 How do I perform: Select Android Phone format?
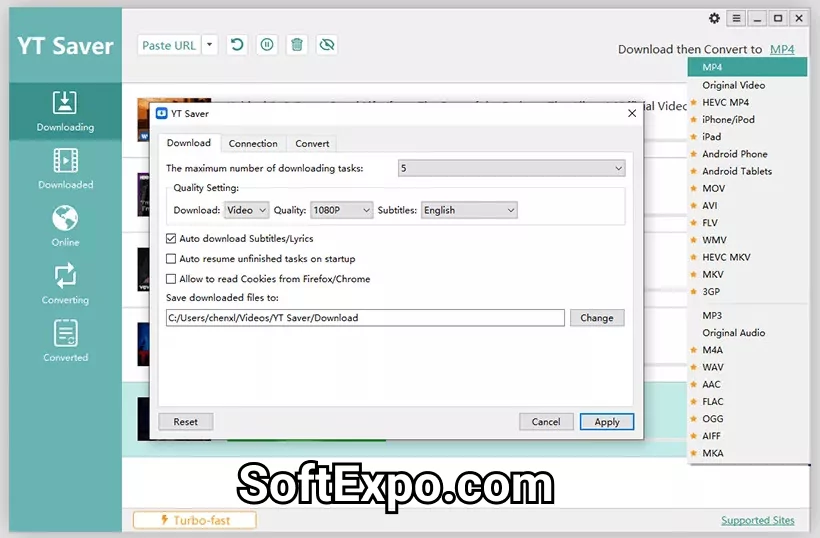pyautogui.click(x=747, y=154)
